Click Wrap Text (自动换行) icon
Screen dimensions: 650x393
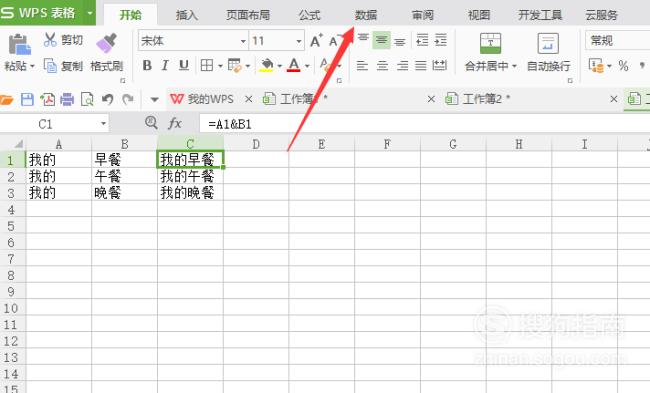click(x=548, y=44)
